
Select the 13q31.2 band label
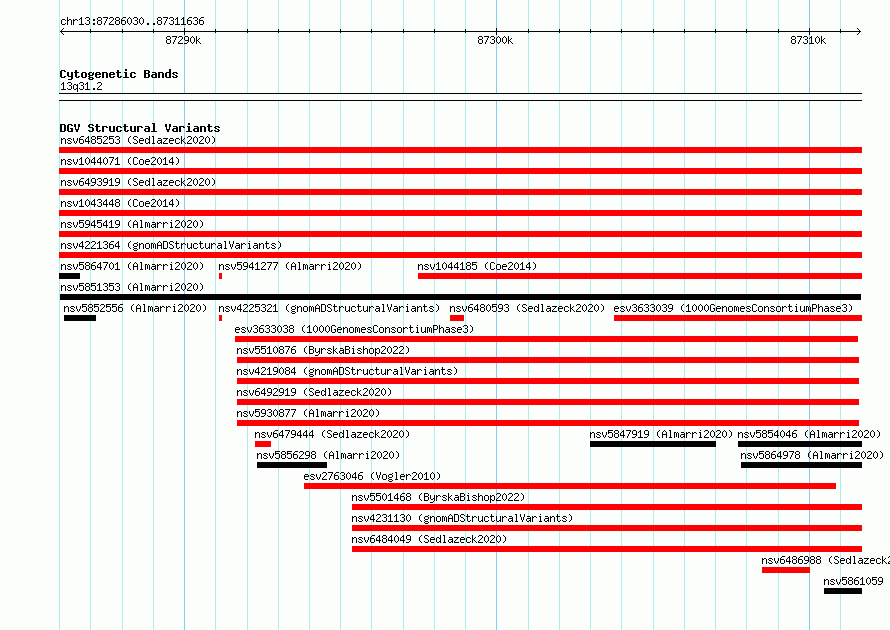click(x=81, y=86)
